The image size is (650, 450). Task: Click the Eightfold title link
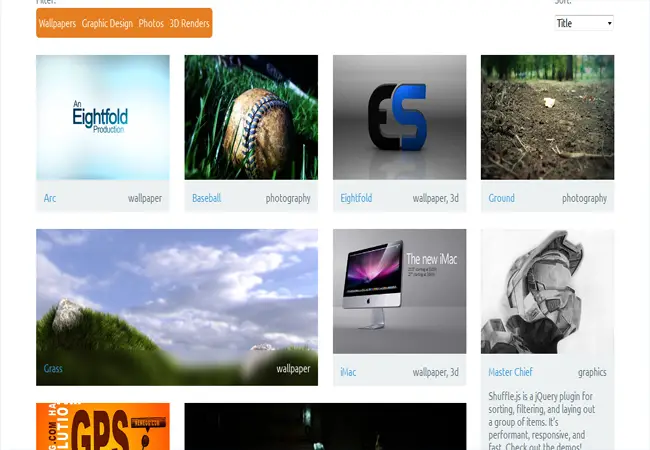[356, 198]
